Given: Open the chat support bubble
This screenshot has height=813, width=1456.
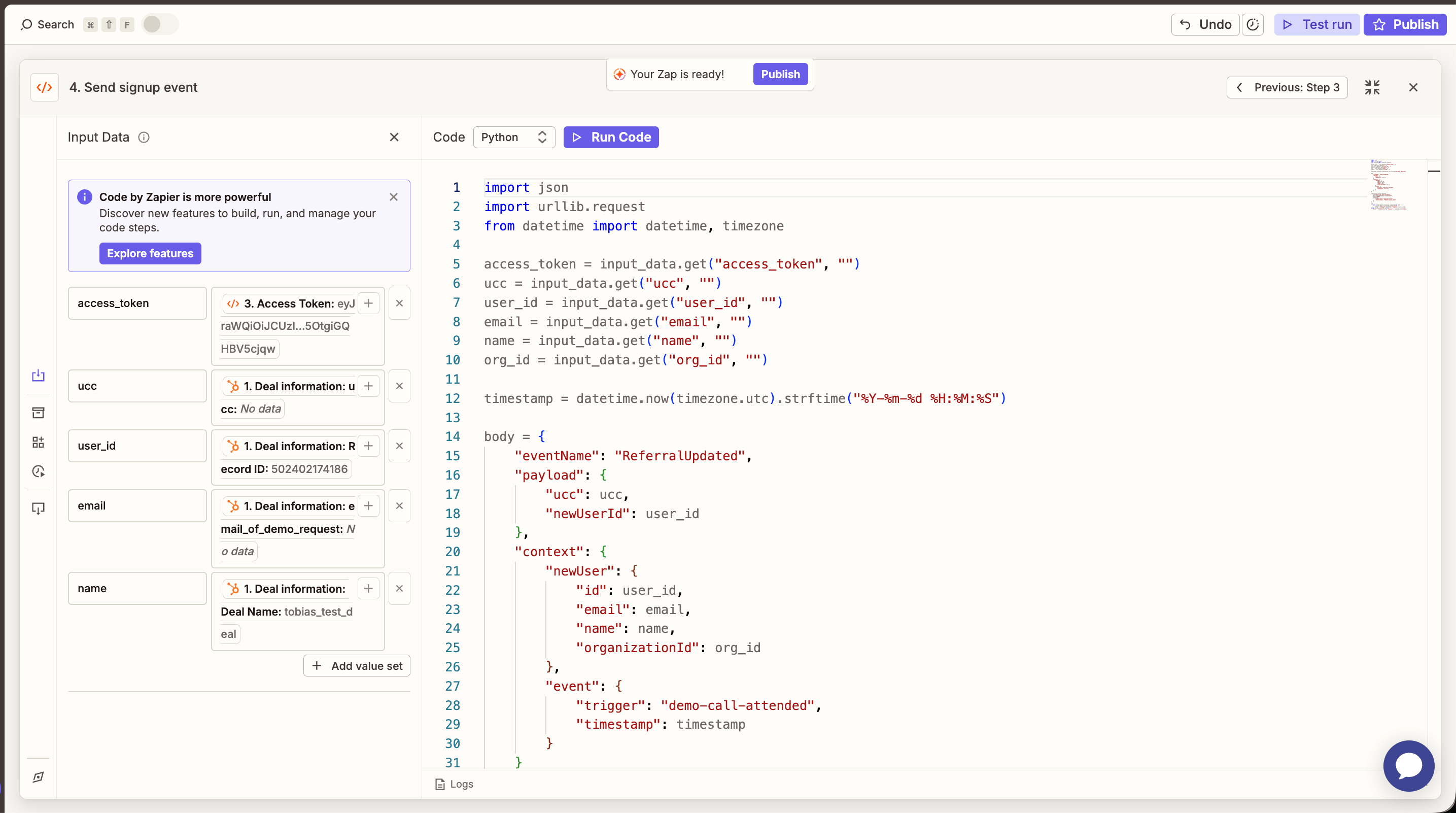Looking at the screenshot, I should click(1408, 766).
